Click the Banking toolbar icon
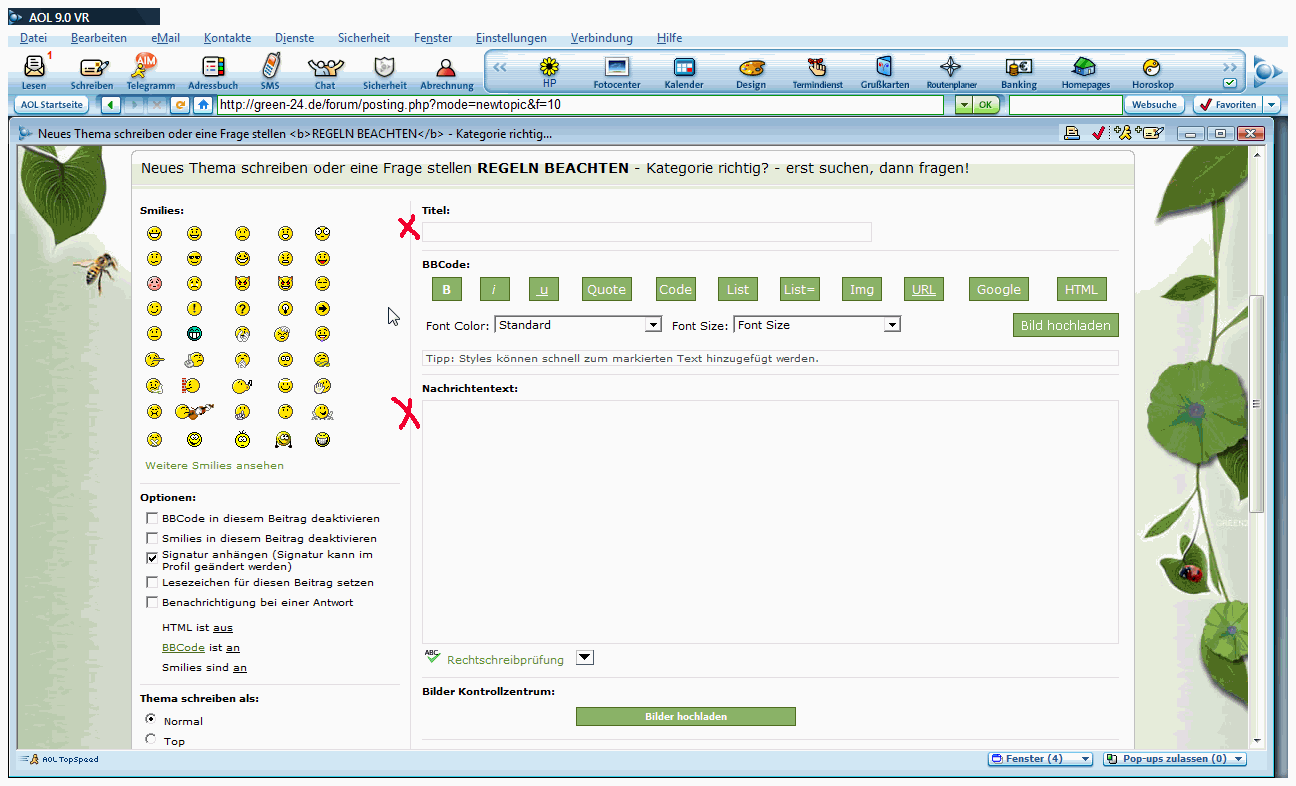Screen dimensions: 1296x786 pyautogui.click(x=1018, y=68)
